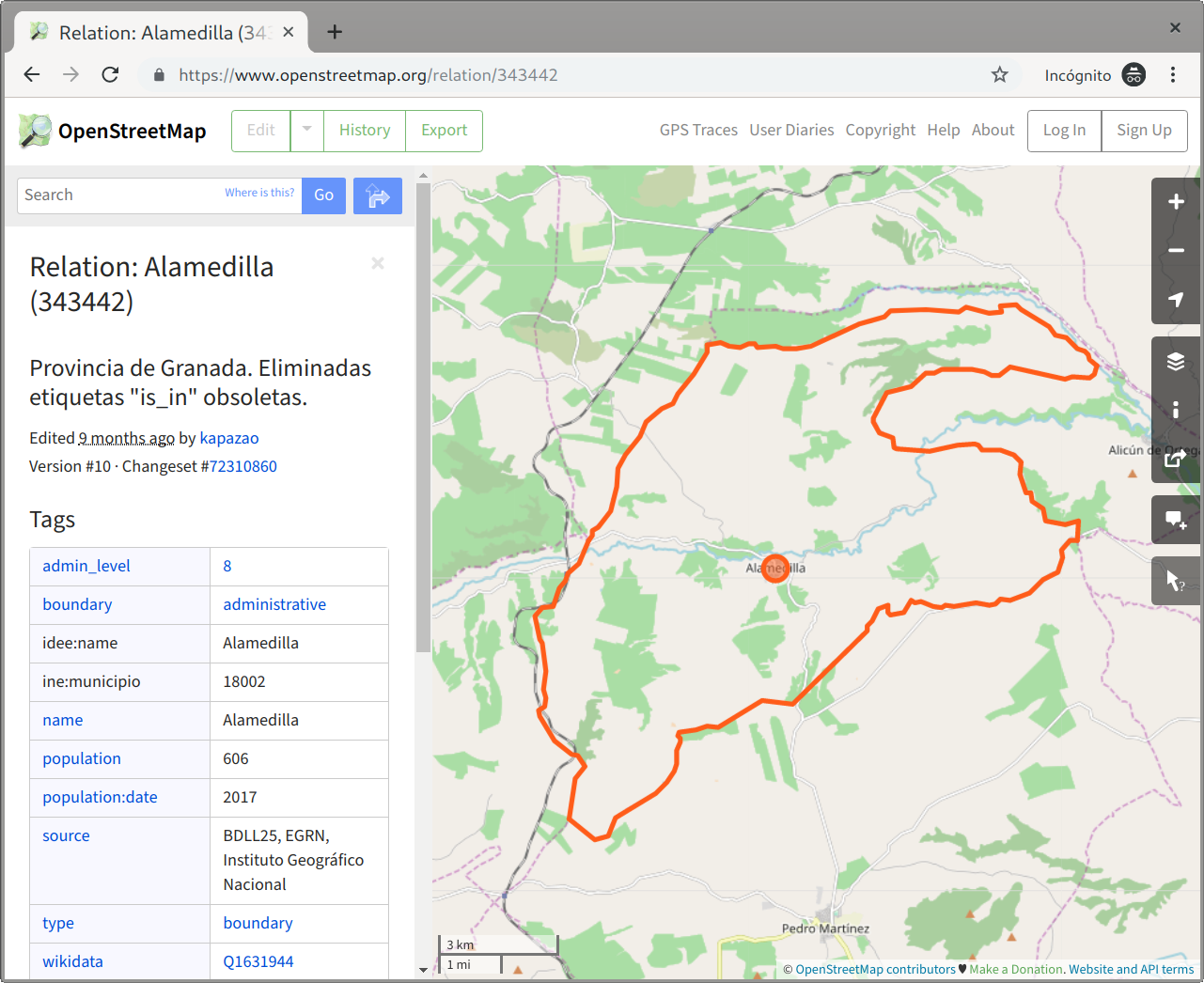Click the sidebar scroll-down arrow
The image size is (1204, 983).
[423, 969]
